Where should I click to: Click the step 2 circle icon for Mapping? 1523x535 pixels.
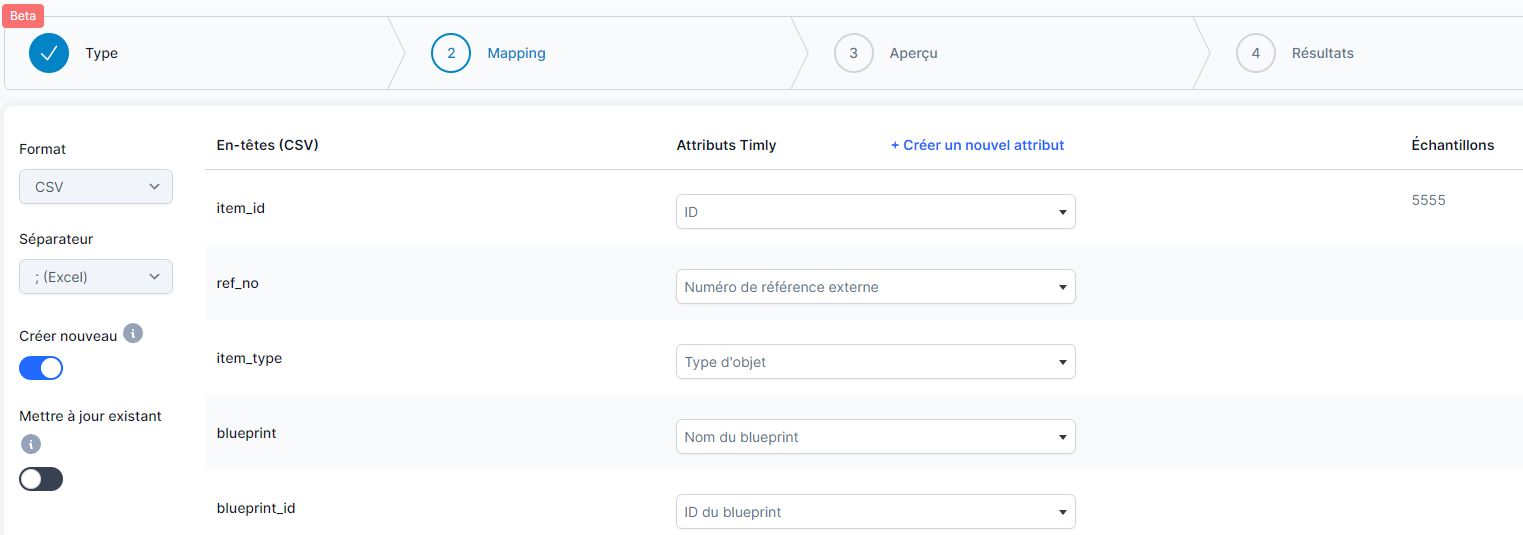click(451, 54)
